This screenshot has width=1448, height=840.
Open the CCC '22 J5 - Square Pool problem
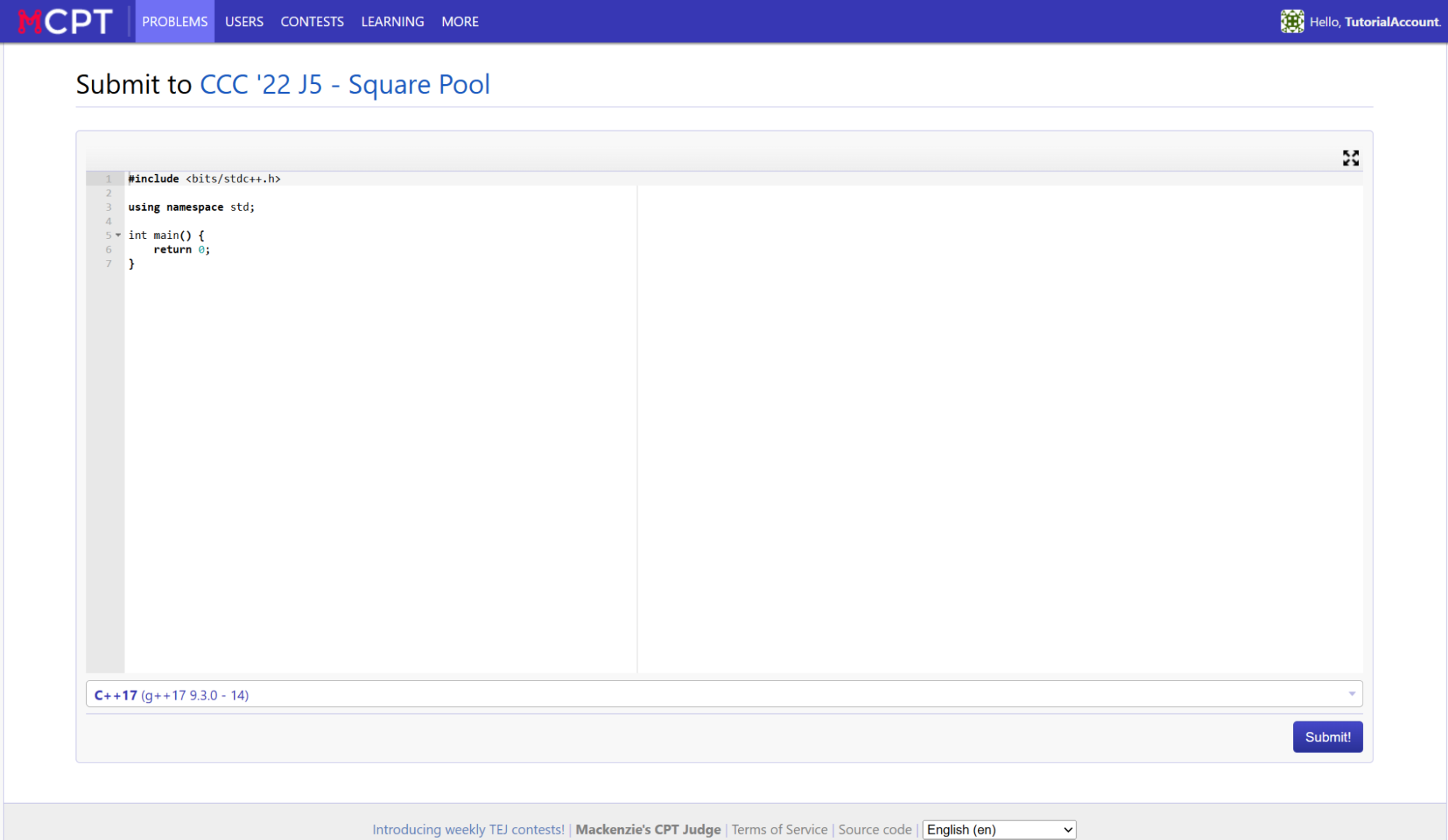(x=345, y=84)
